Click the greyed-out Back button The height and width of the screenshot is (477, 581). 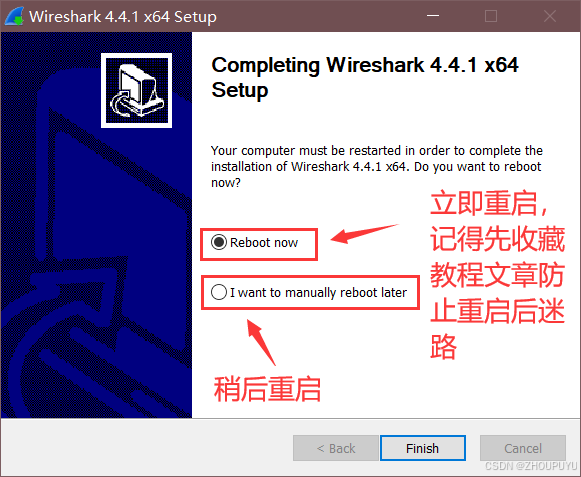(x=336, y=448)
